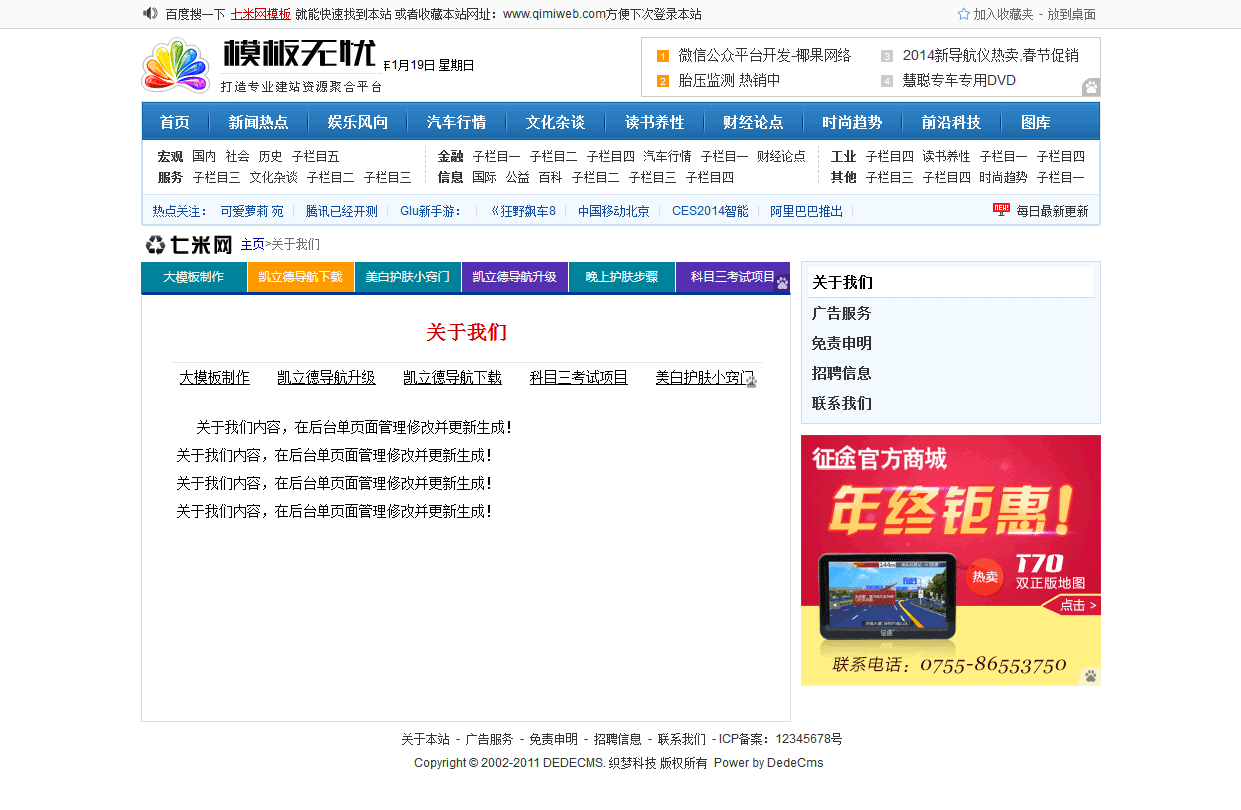The height and width of the screenshot is (810, 1241).
Task: Click the speaker announcement icon
Action: (150, 13)
